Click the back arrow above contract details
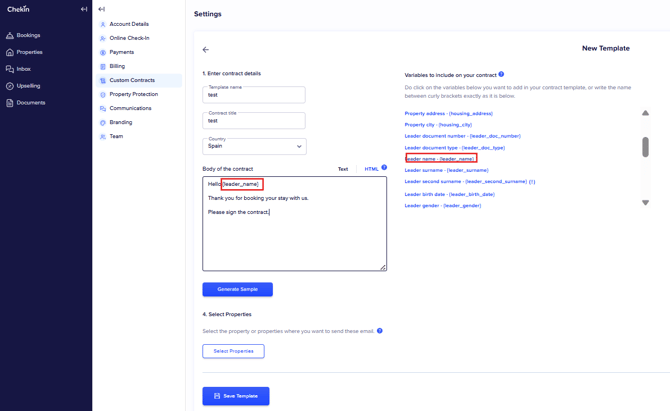 [x=206, y=49]
